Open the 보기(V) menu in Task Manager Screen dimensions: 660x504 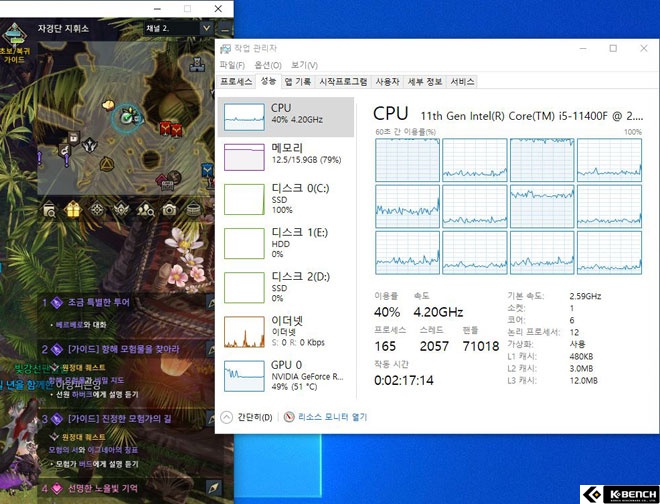(x=304, y=65)
